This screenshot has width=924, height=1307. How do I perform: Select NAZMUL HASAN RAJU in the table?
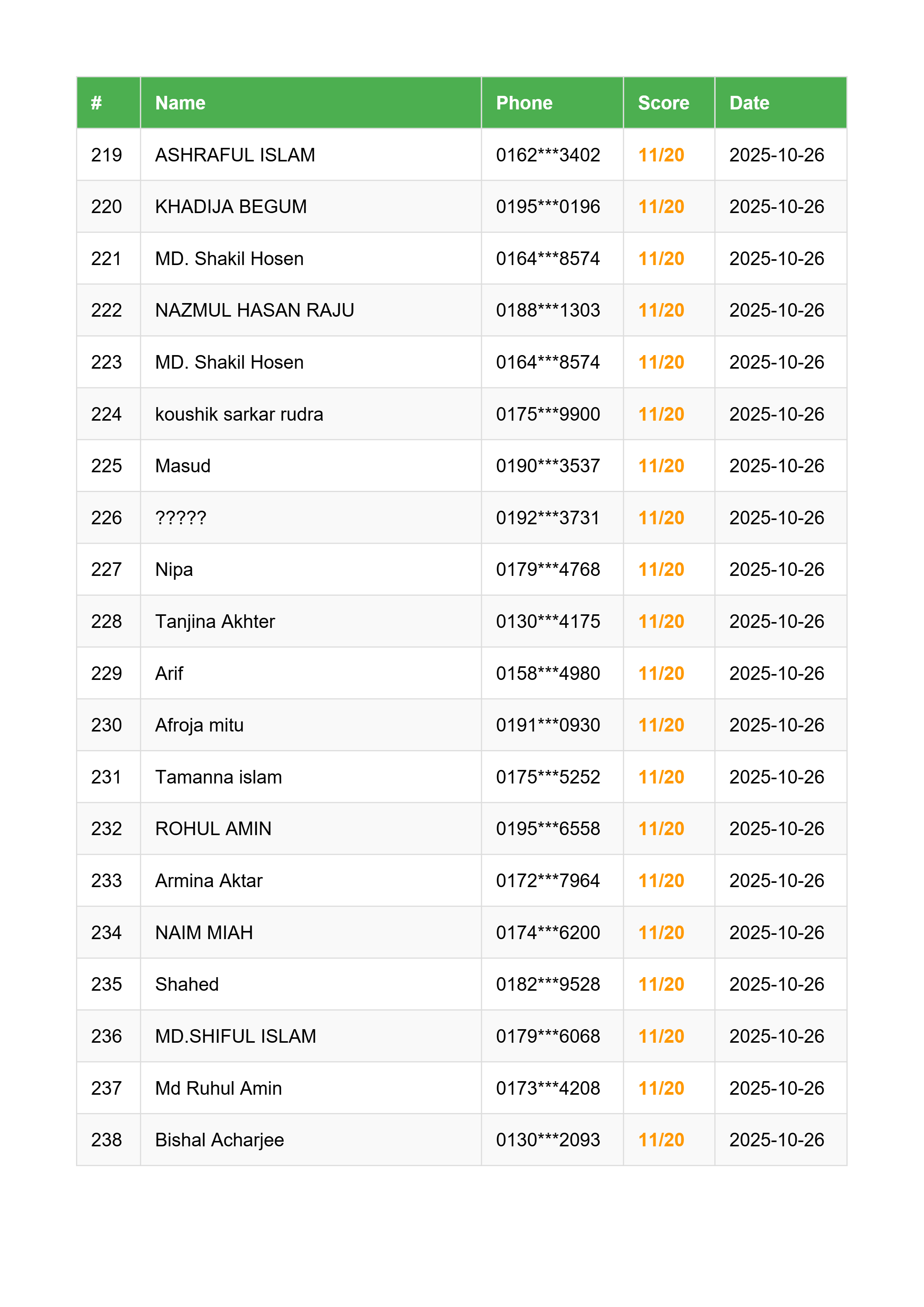click(x=254, y=310)
